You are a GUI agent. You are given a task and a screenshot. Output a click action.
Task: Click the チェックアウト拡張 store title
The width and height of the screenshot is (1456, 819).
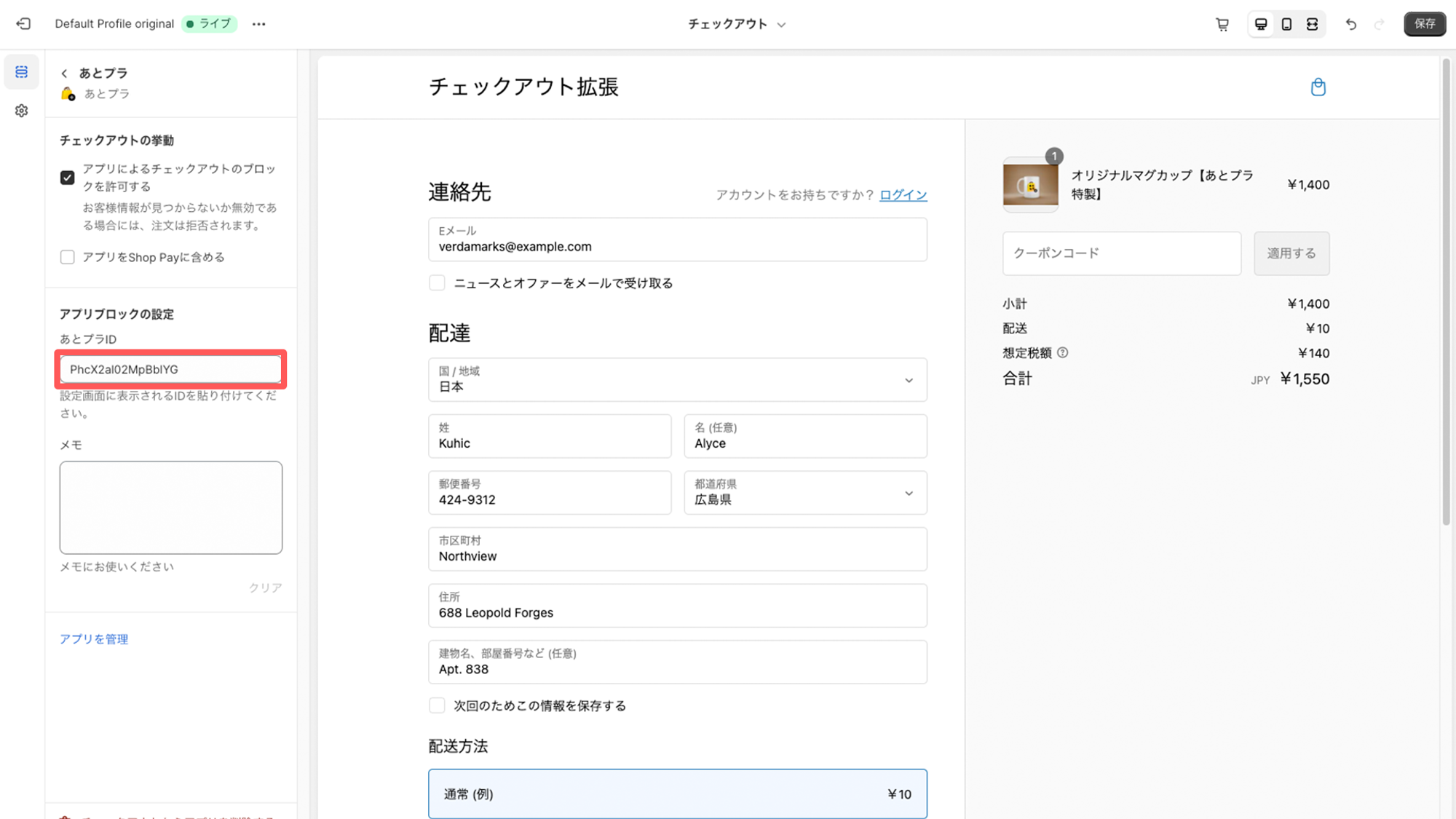tap(523, 87)
